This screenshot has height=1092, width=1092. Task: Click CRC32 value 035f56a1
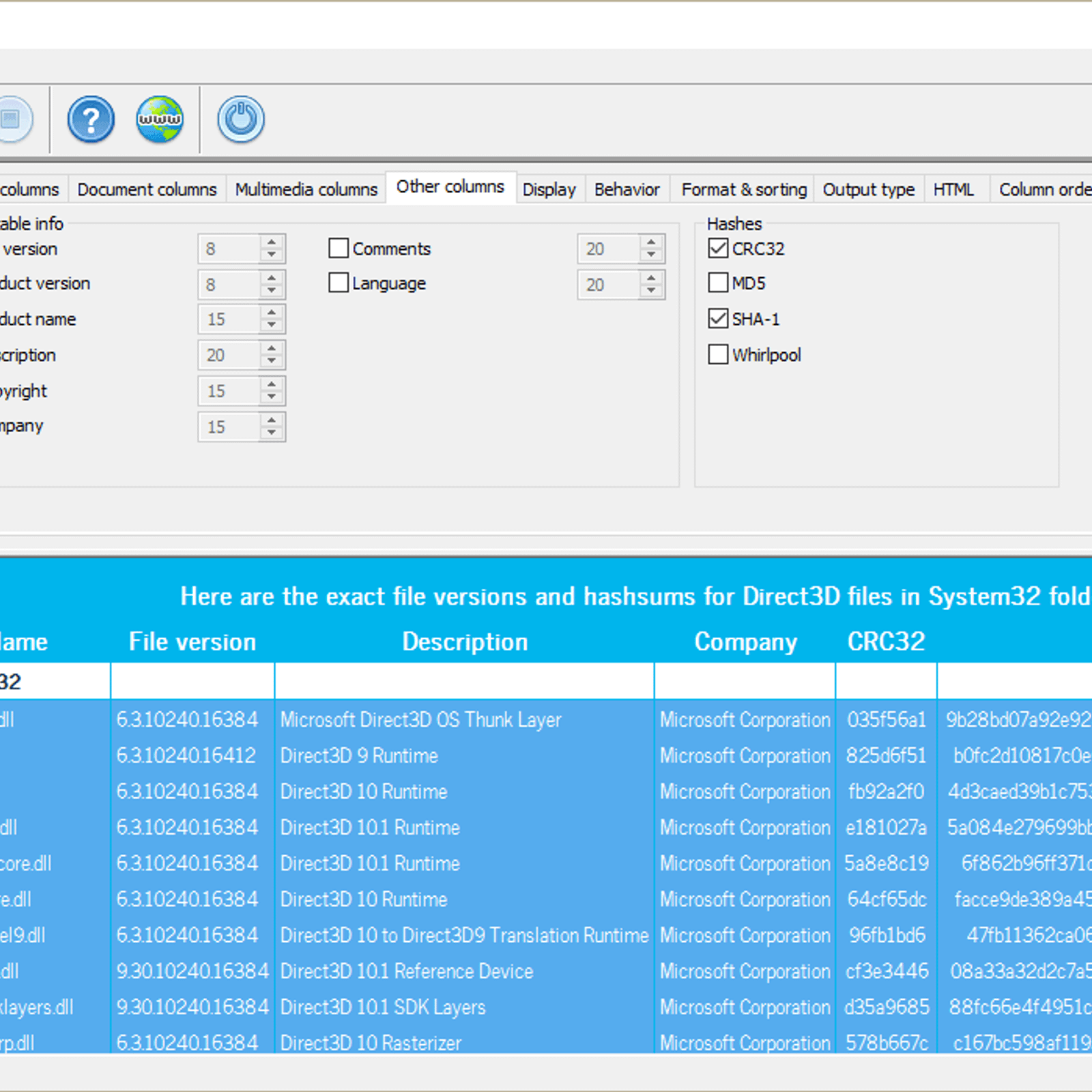pyautogui.click(x=887, y=719)
